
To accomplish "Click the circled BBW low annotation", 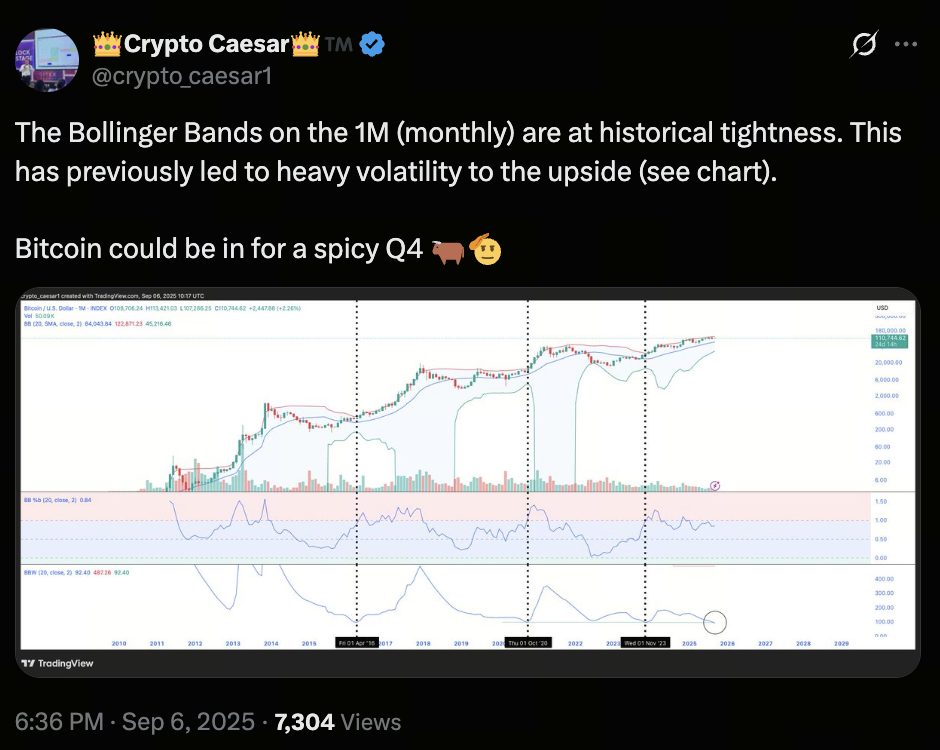I will pos(715,622).
